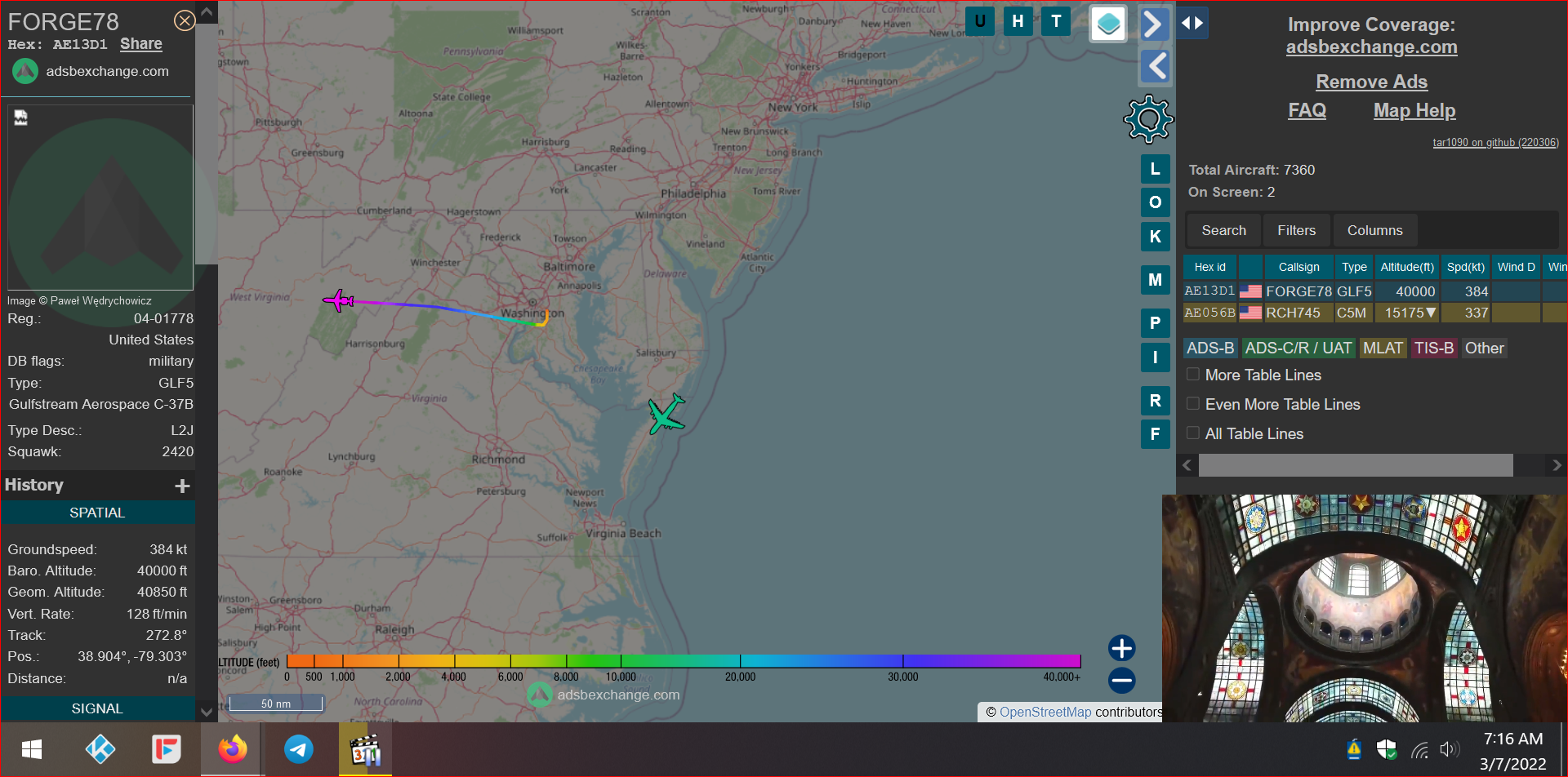Click the T map toggle button
This screenshot has width=1568, height=777.
1056,21
